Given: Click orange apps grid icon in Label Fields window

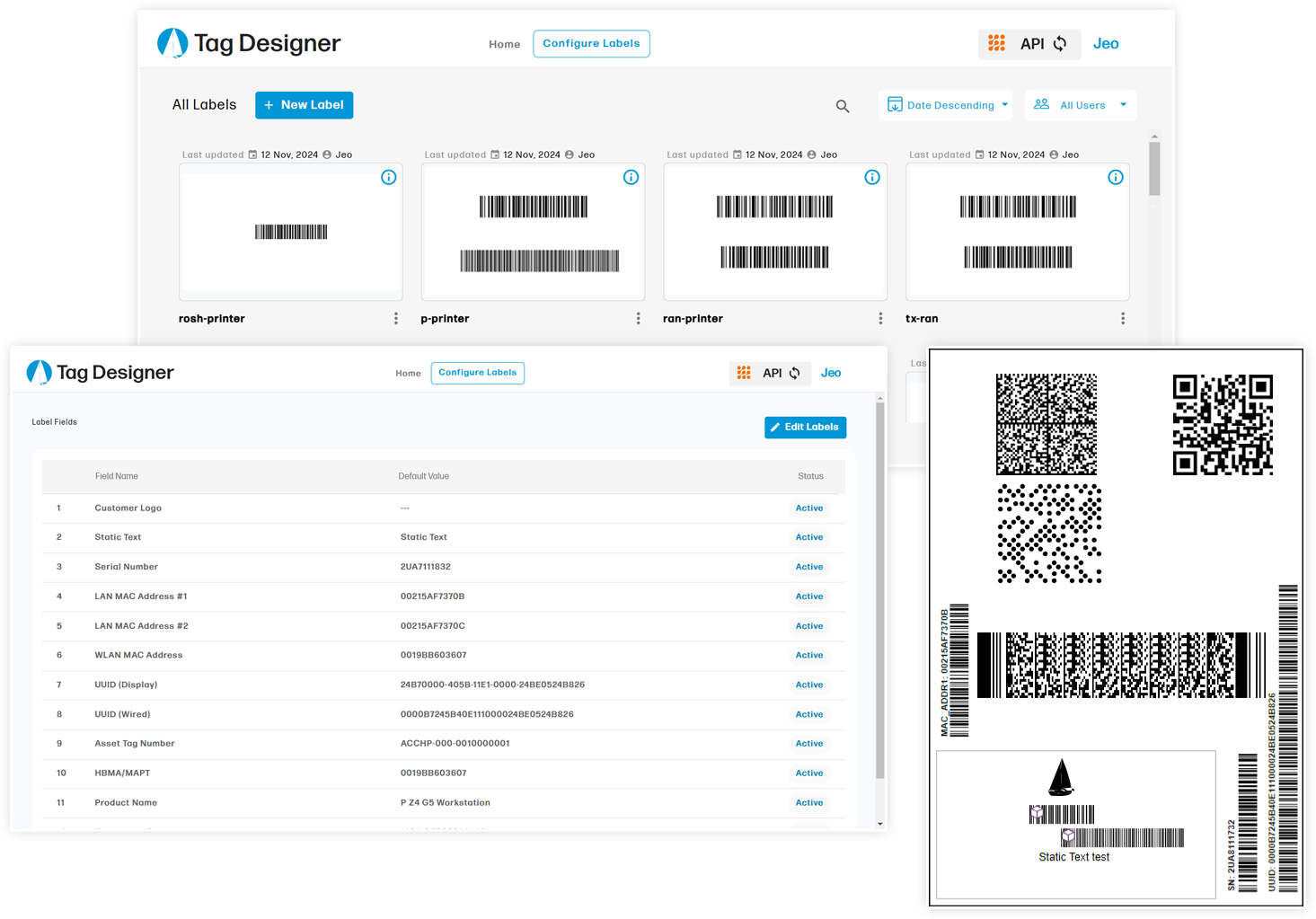Looking at the screenshot, I should pyautogui.click(x=744, y=373).
